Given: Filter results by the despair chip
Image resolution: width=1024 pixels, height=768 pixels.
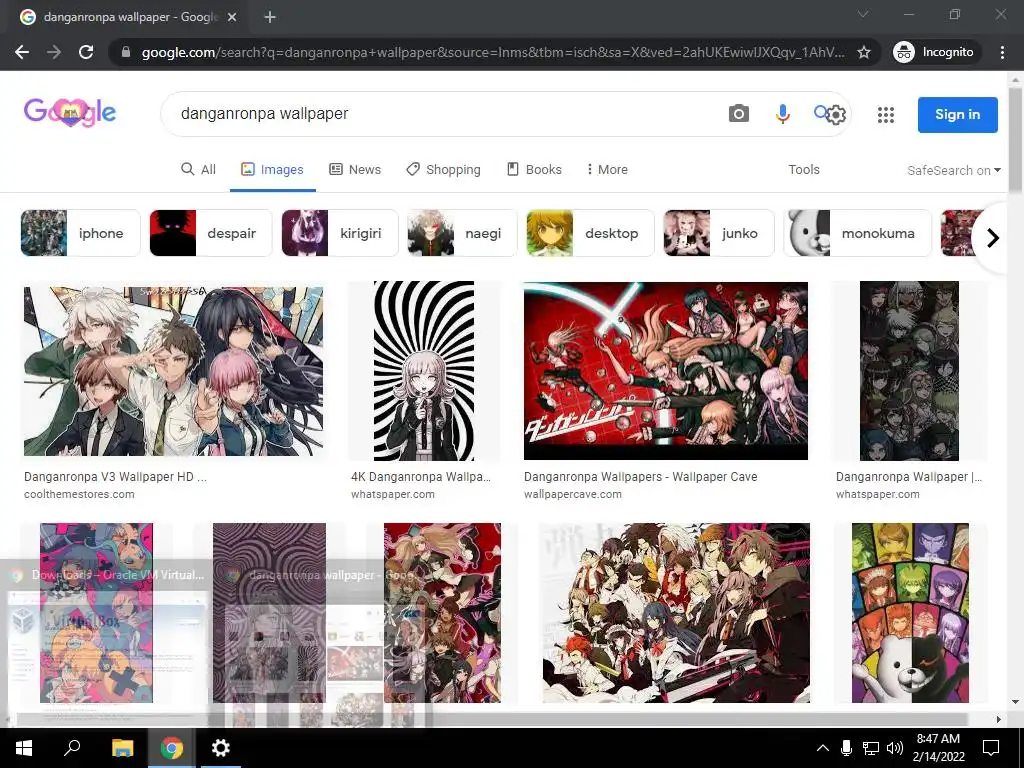Looking at the screenshot, I should [211, 233].
